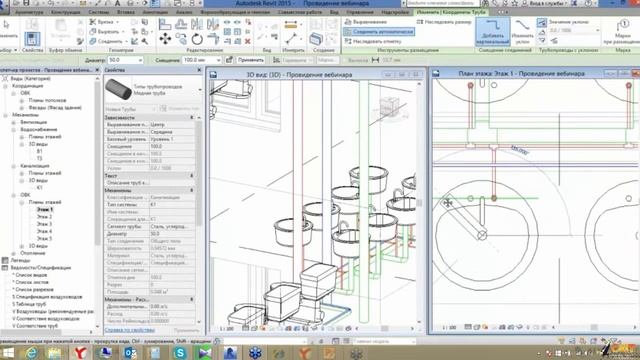Open the Windows Start button
The height and width of the screenshot is (360, 640).
(8, 353)
